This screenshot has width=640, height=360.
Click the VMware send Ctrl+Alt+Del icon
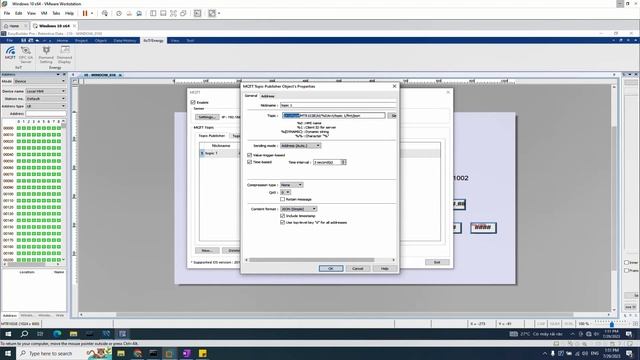pos(105,13)
